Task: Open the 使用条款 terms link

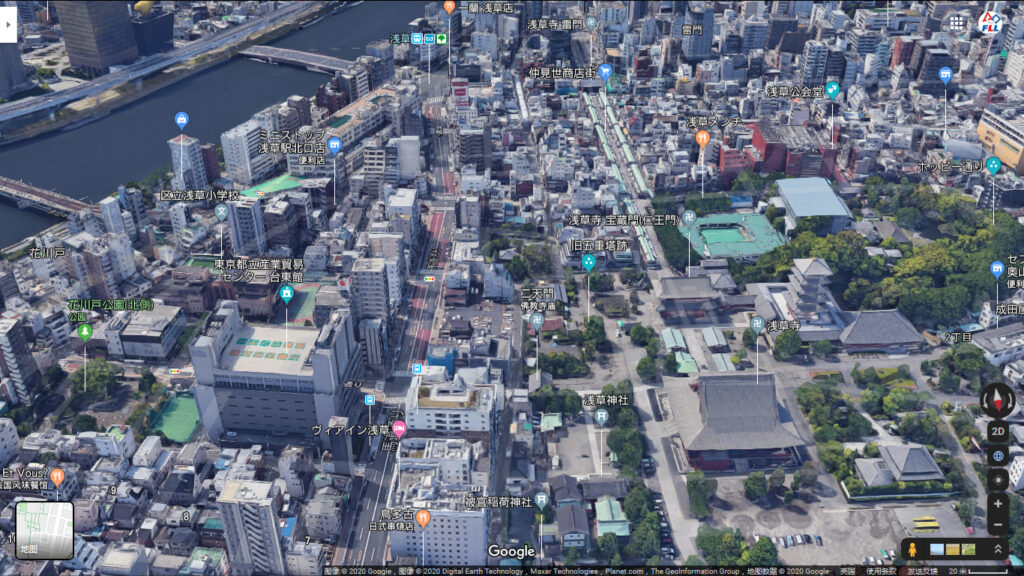Action: (880, 571)
